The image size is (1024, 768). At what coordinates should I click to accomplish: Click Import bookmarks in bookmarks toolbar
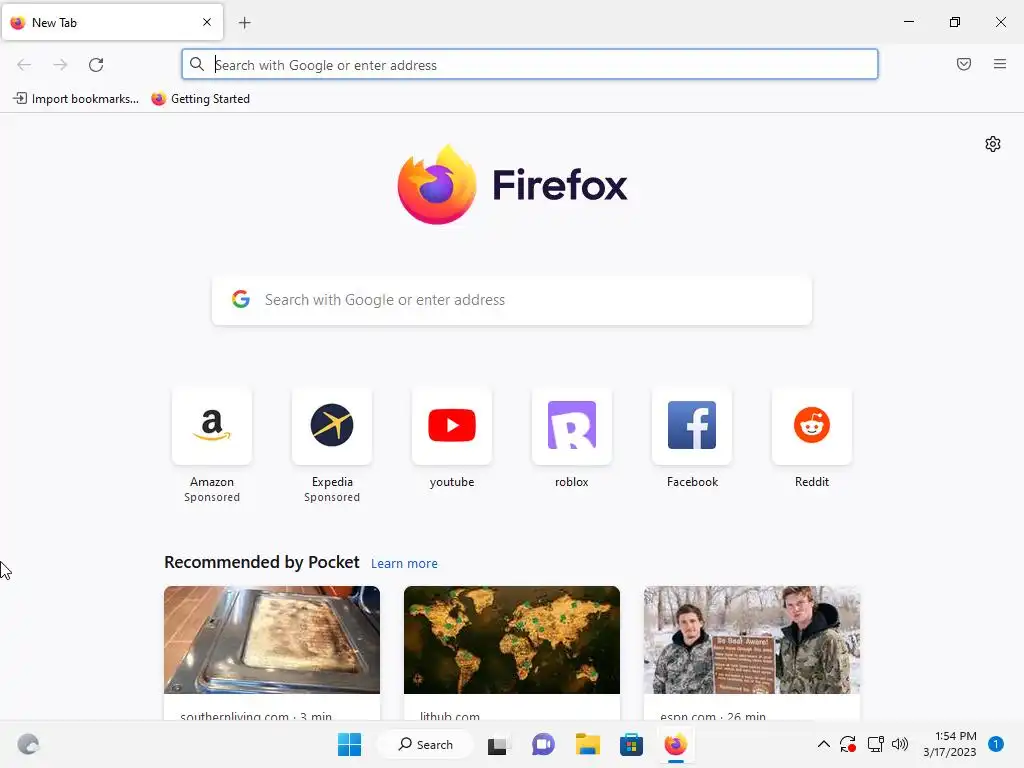(x=76, y=99)
